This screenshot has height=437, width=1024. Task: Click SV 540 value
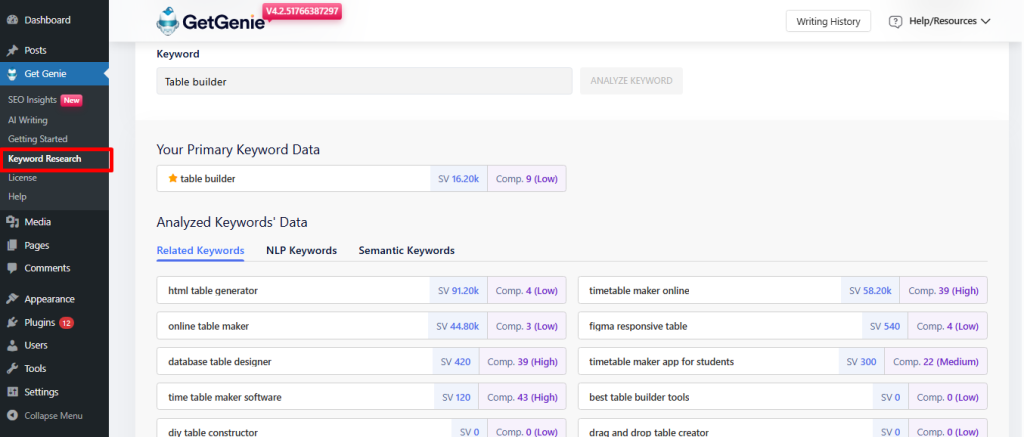[885, 326]
